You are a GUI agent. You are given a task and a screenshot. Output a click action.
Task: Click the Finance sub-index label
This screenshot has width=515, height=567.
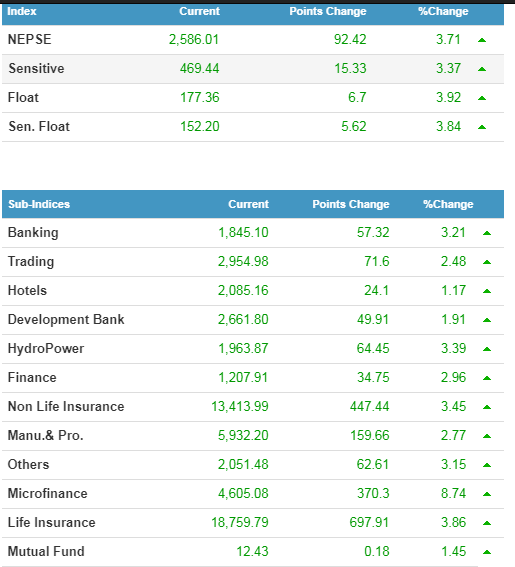pos(32,378)
